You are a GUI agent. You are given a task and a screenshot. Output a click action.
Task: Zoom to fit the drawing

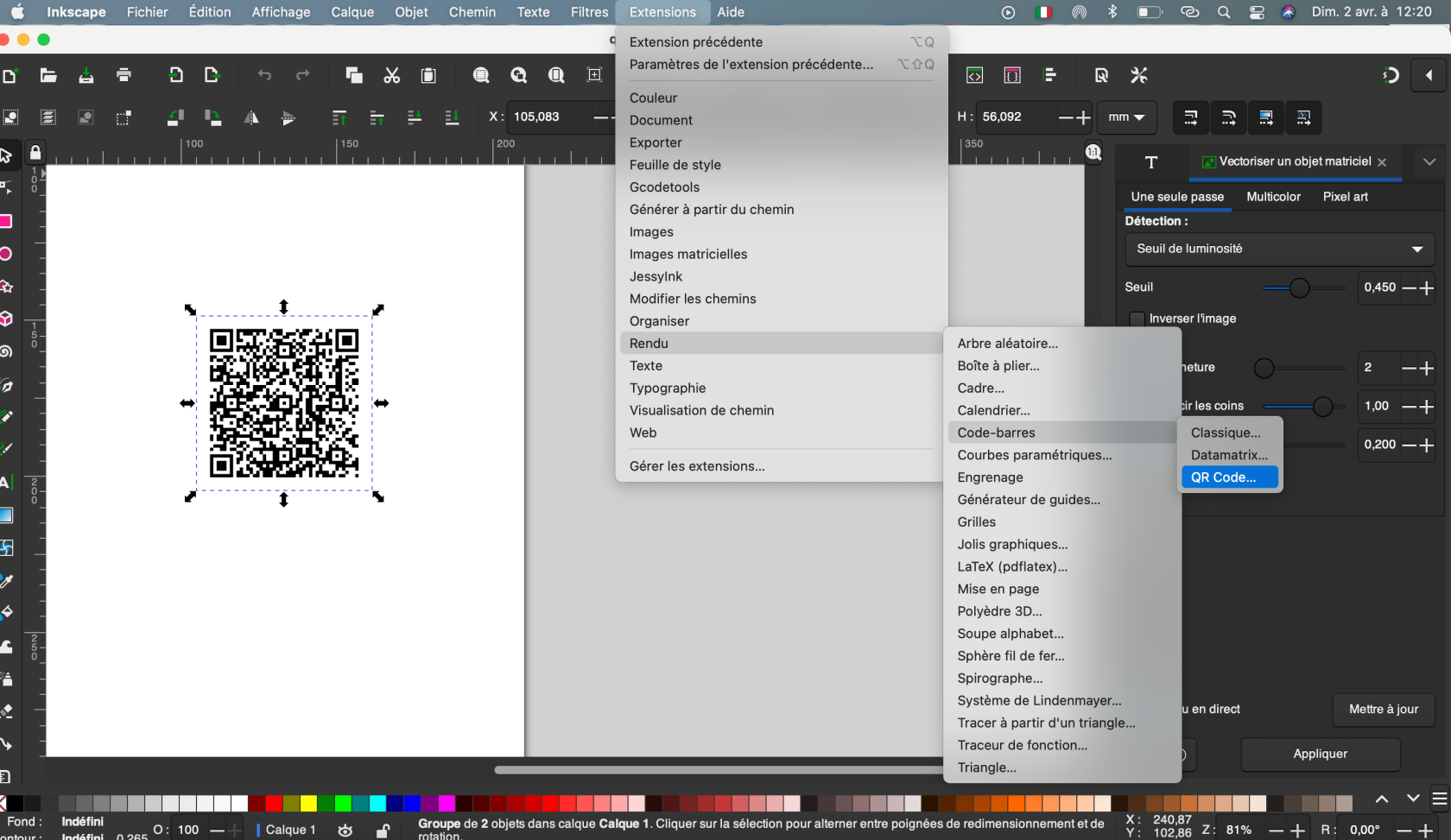point(519,75)
